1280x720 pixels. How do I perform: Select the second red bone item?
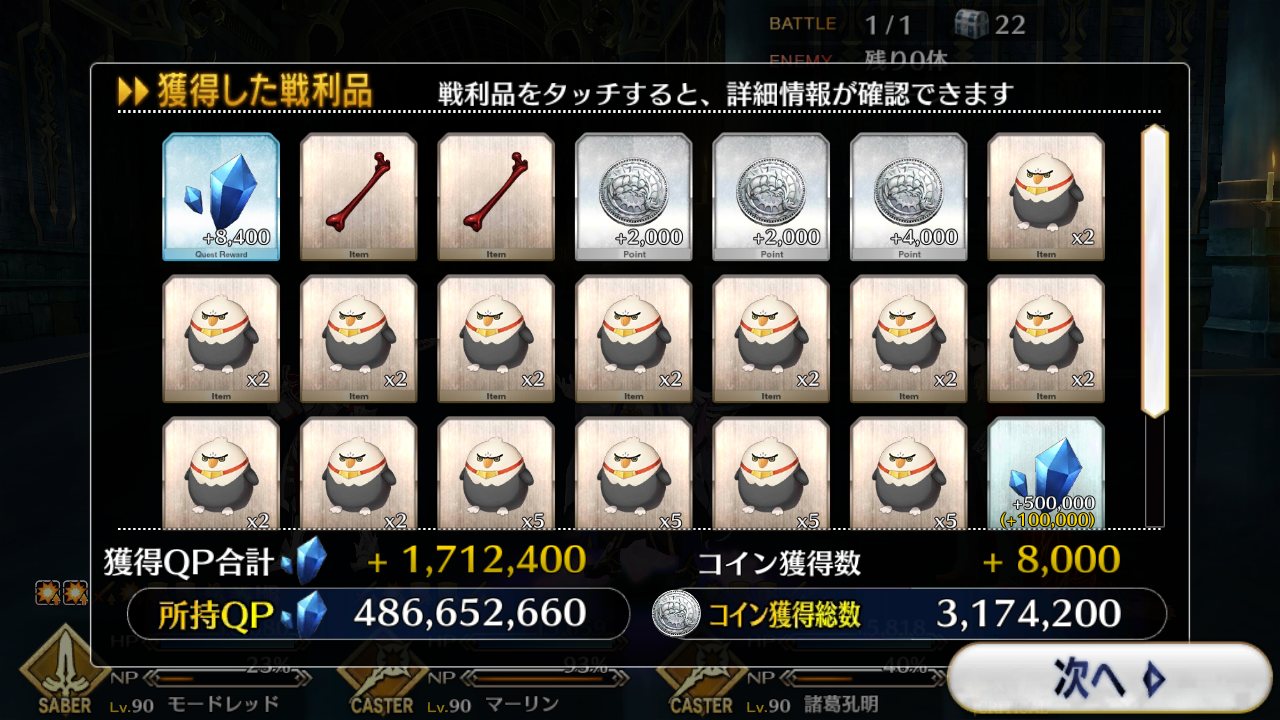click(496, 197)
